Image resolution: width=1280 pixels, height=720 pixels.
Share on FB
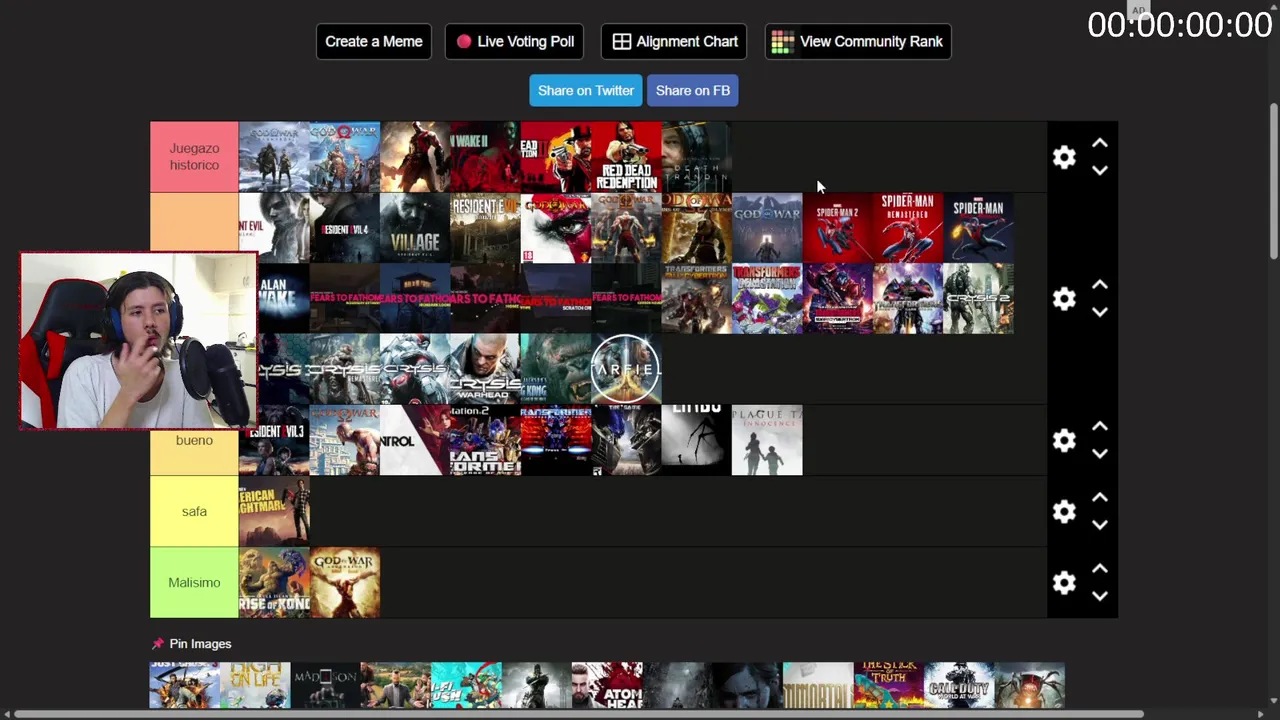(x=693, y=90)
